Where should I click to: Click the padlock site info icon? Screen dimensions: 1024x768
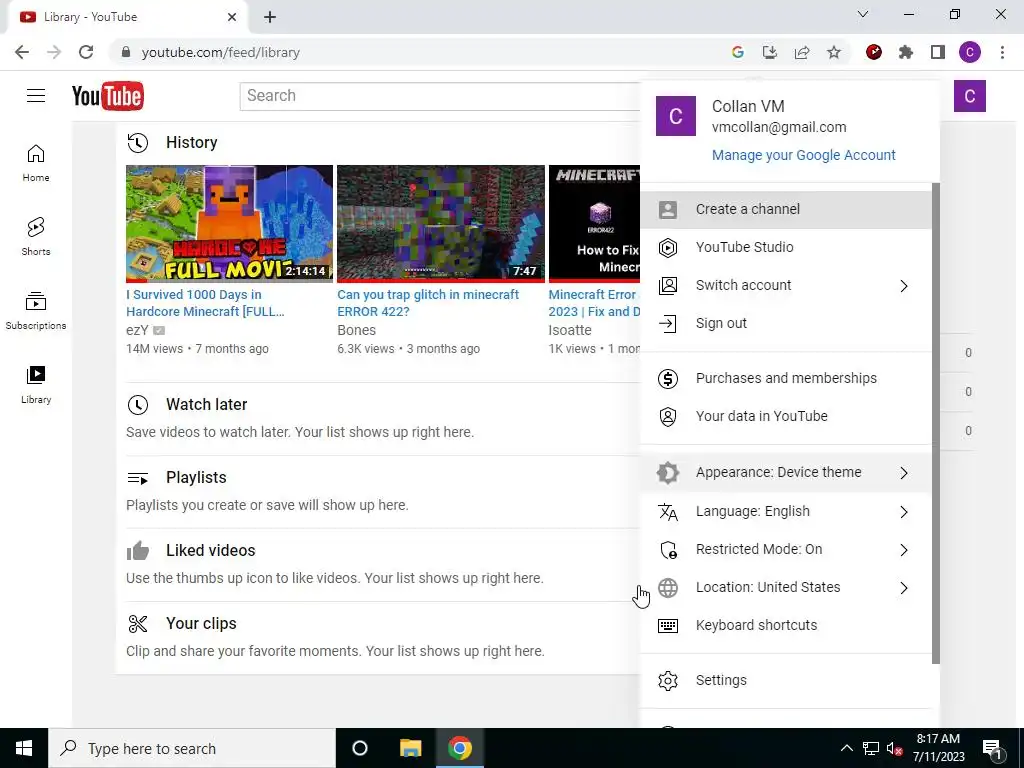pyautogui.click(x=126, y=52)
